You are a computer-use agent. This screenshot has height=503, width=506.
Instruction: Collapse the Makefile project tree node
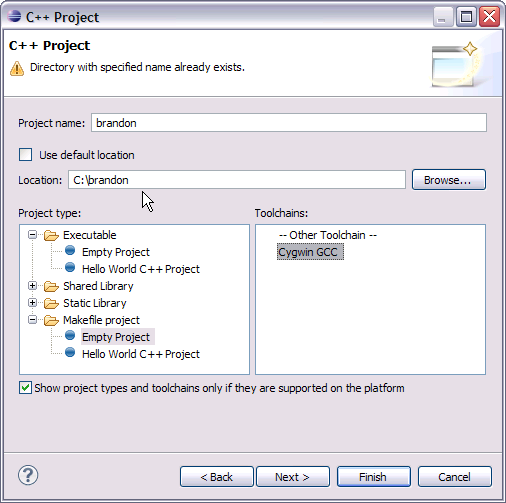tap(32, 320)
